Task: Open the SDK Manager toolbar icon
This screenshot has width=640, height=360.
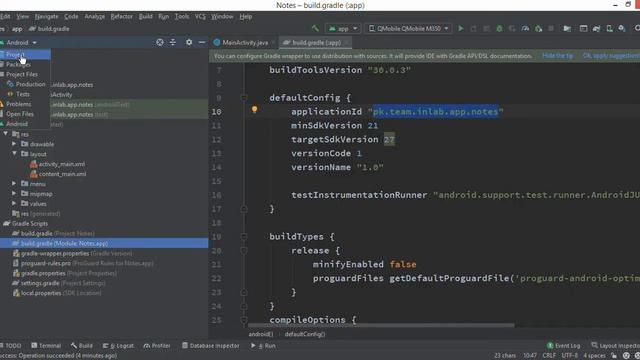Action: click(622, 29)
